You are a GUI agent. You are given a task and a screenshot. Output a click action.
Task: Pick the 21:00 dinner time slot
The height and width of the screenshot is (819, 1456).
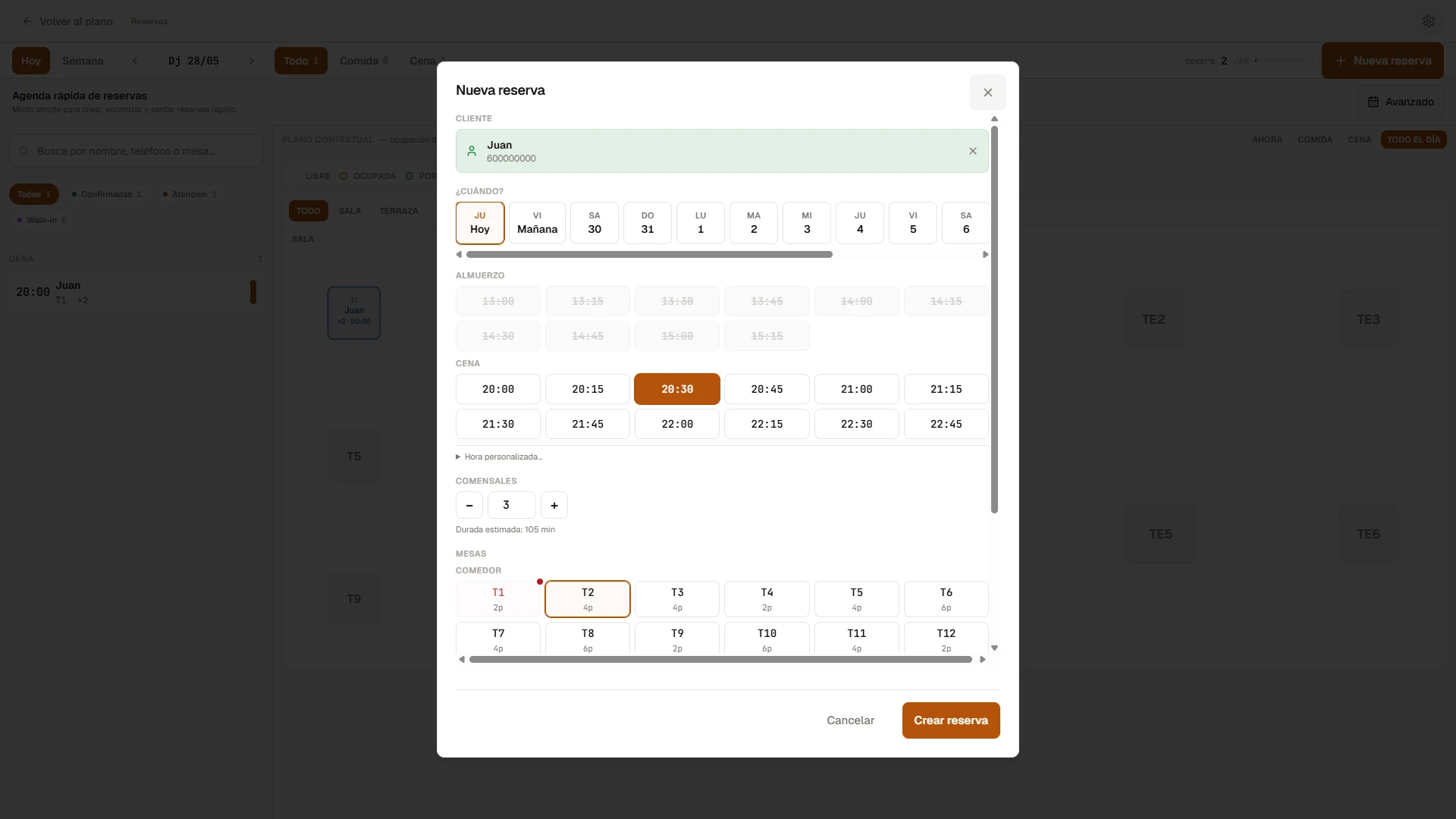(857, 389)
